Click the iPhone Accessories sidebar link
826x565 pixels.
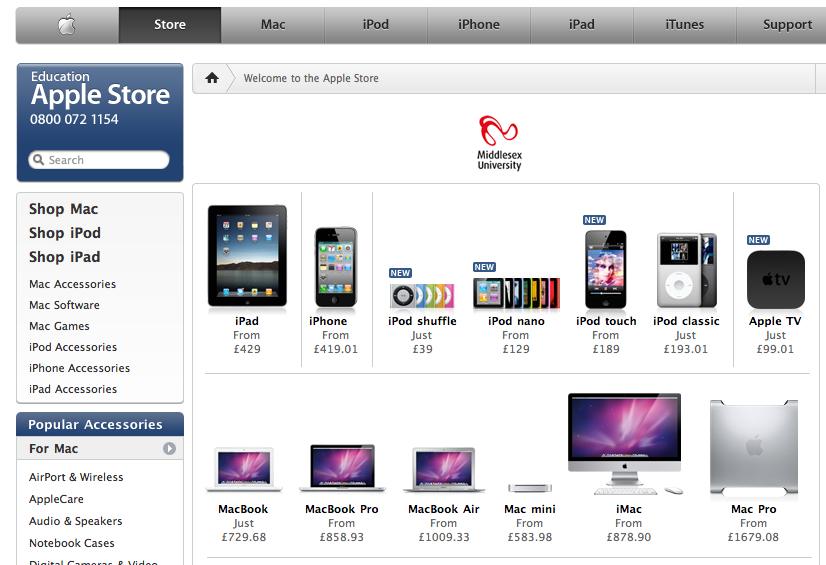[x=80, y=368]
